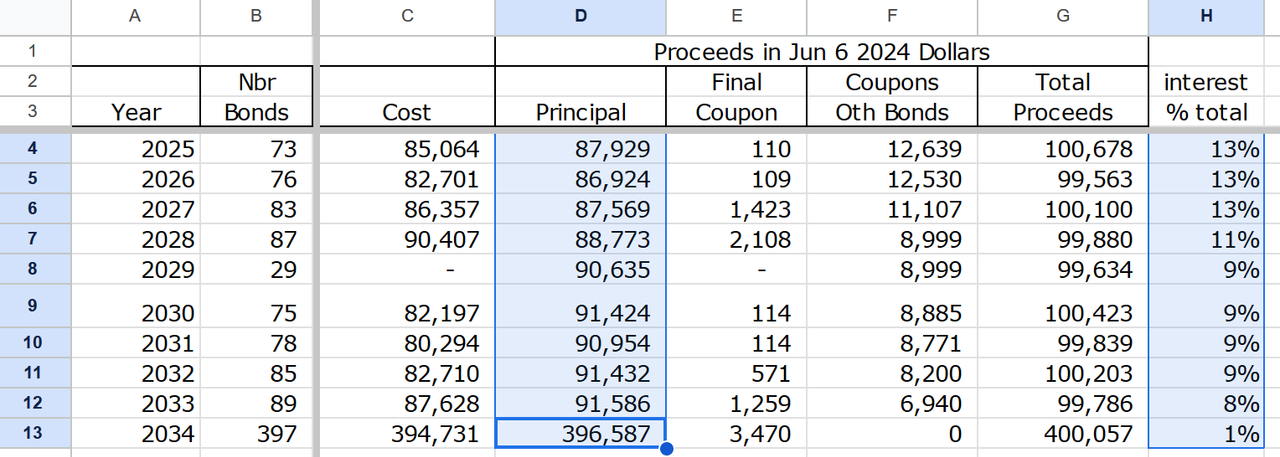Click the '% total' heading cell
Viewport: 1280px width, 457px height.
pos(1207,112)
